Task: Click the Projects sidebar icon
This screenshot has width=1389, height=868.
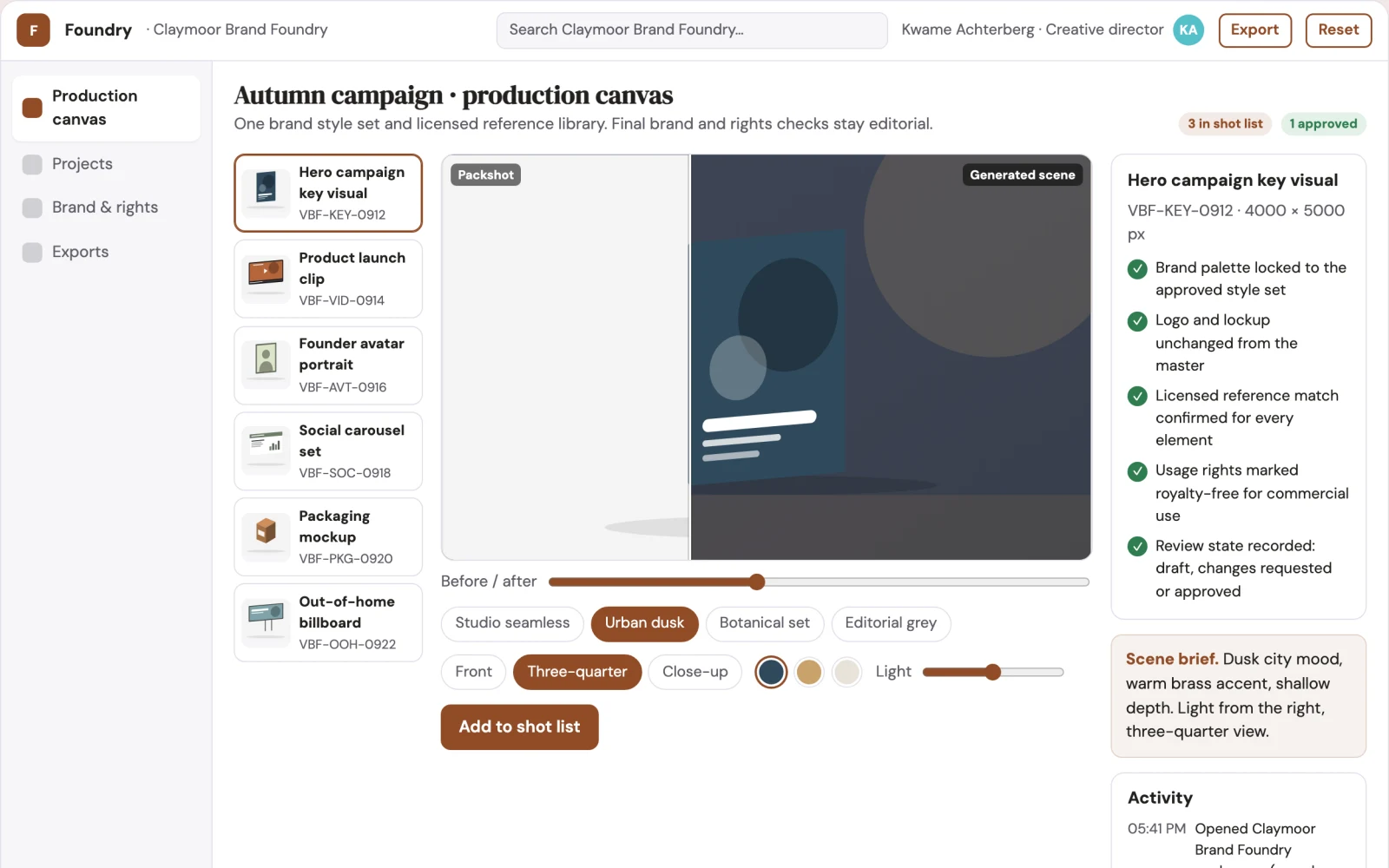Action: click(32, 164)
